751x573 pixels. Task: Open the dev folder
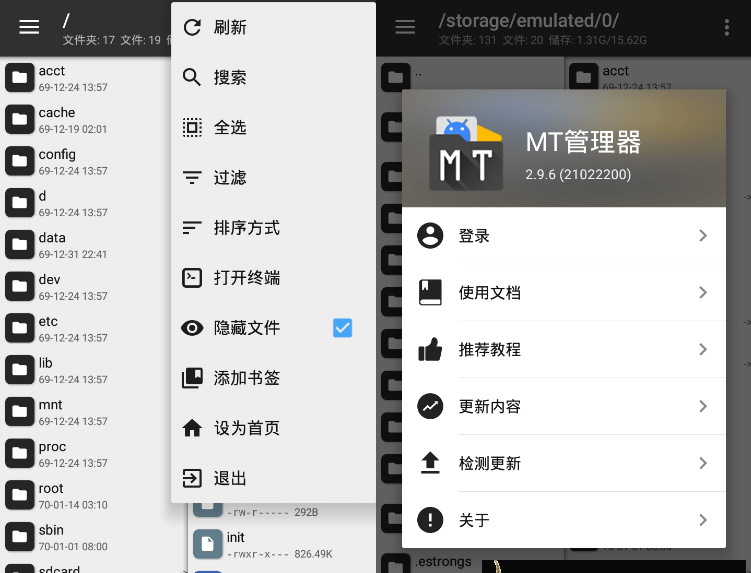click(x=85, y=286)
